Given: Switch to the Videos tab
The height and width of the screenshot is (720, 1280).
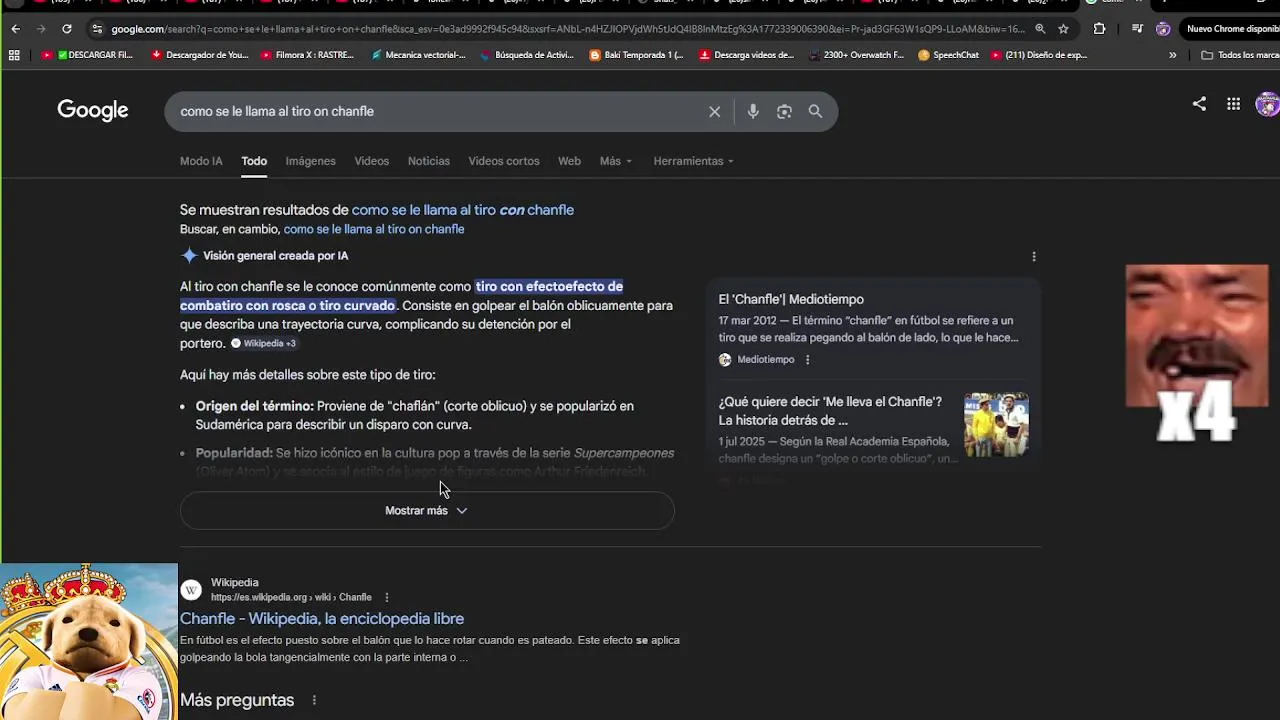Looking at the screenshot, I should point(371,161).
